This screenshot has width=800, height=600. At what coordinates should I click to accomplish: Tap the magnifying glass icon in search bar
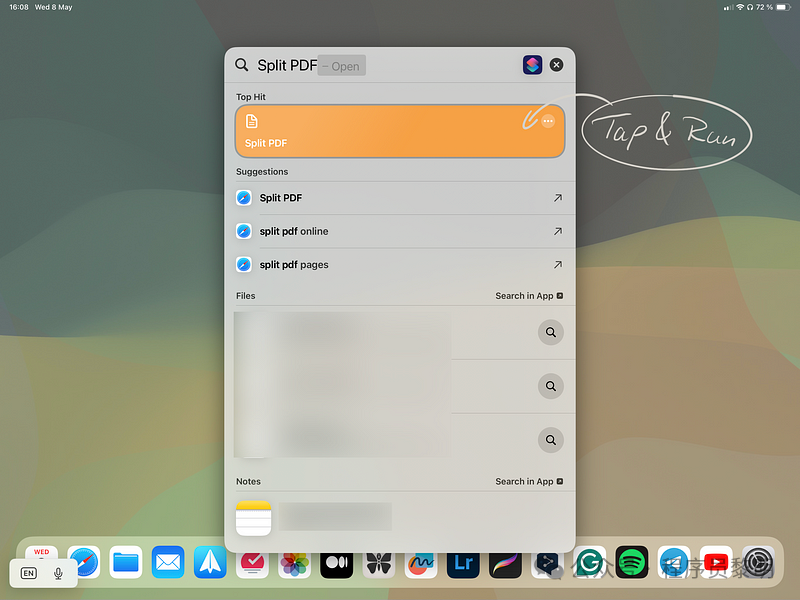241,65
